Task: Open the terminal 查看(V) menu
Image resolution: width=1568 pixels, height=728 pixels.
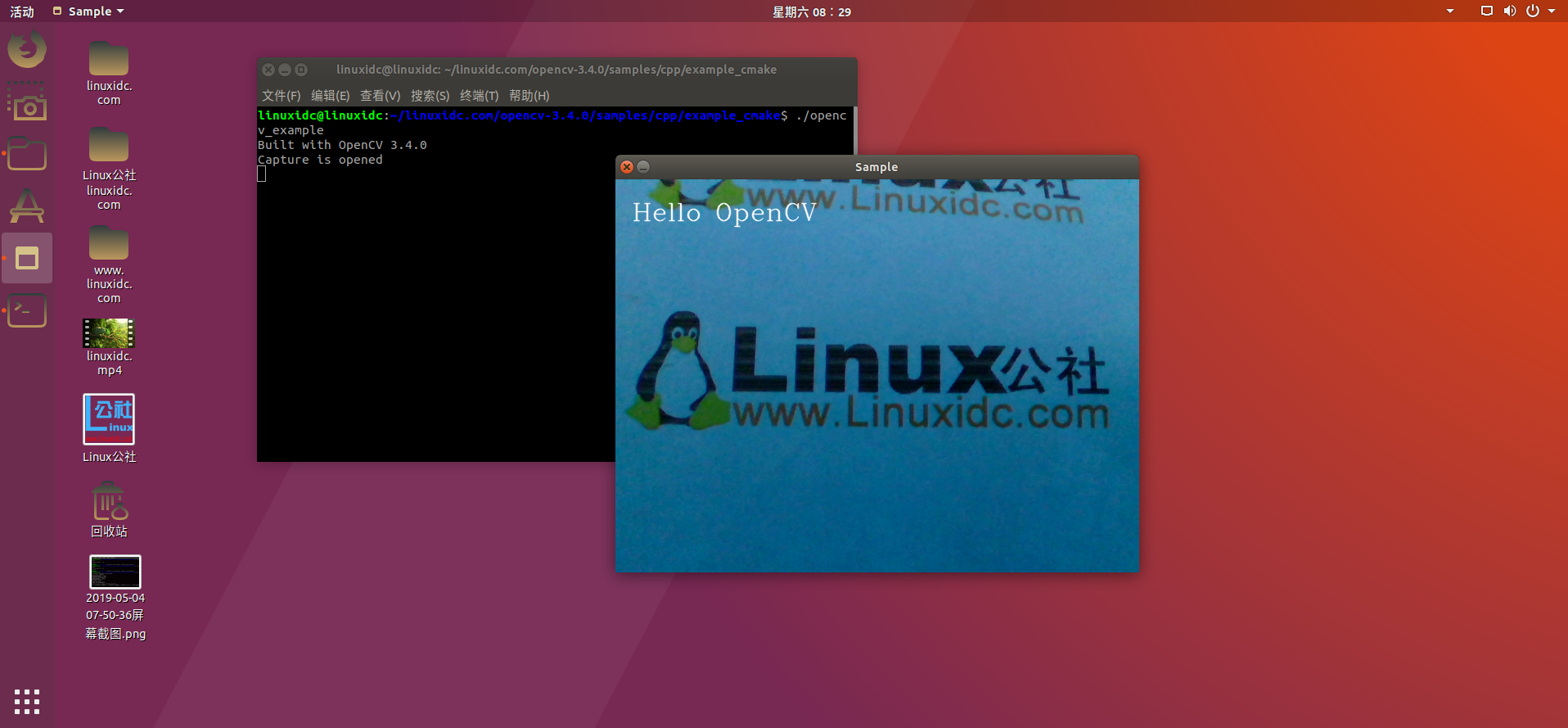Action: click(380, 96)
